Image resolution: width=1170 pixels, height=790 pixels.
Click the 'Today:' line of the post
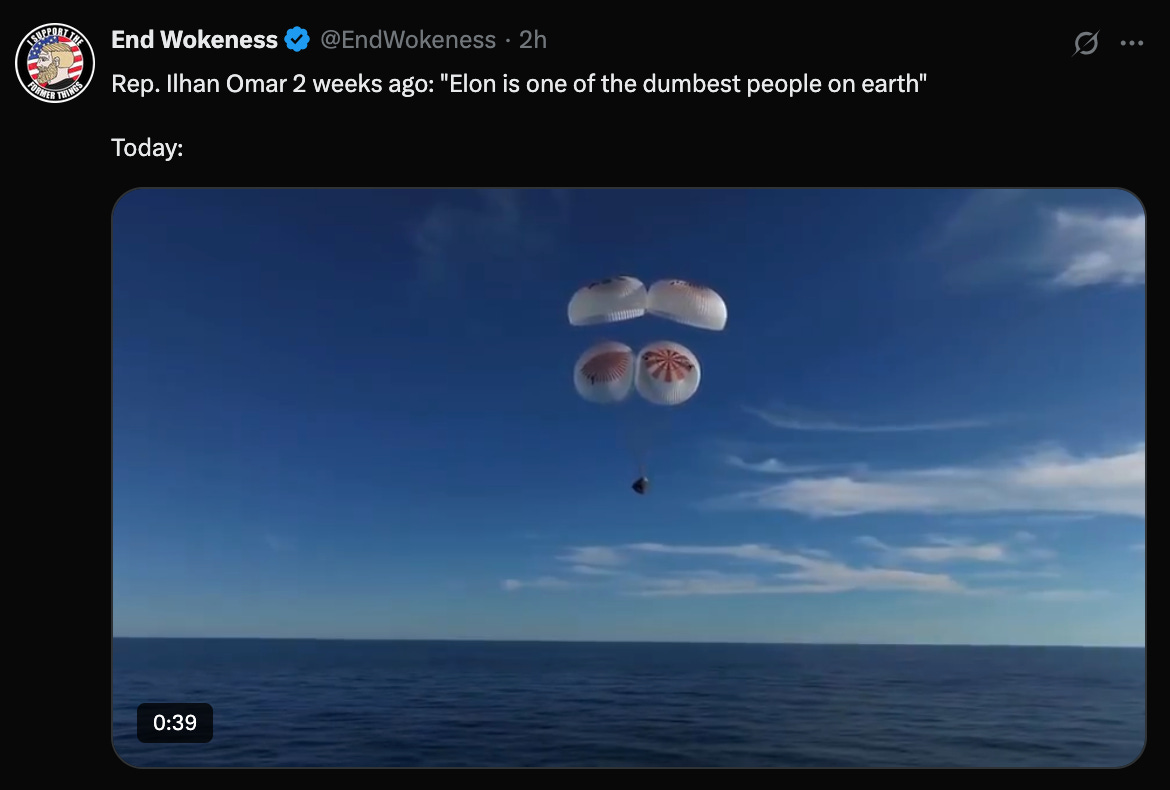tap(147, 148)
